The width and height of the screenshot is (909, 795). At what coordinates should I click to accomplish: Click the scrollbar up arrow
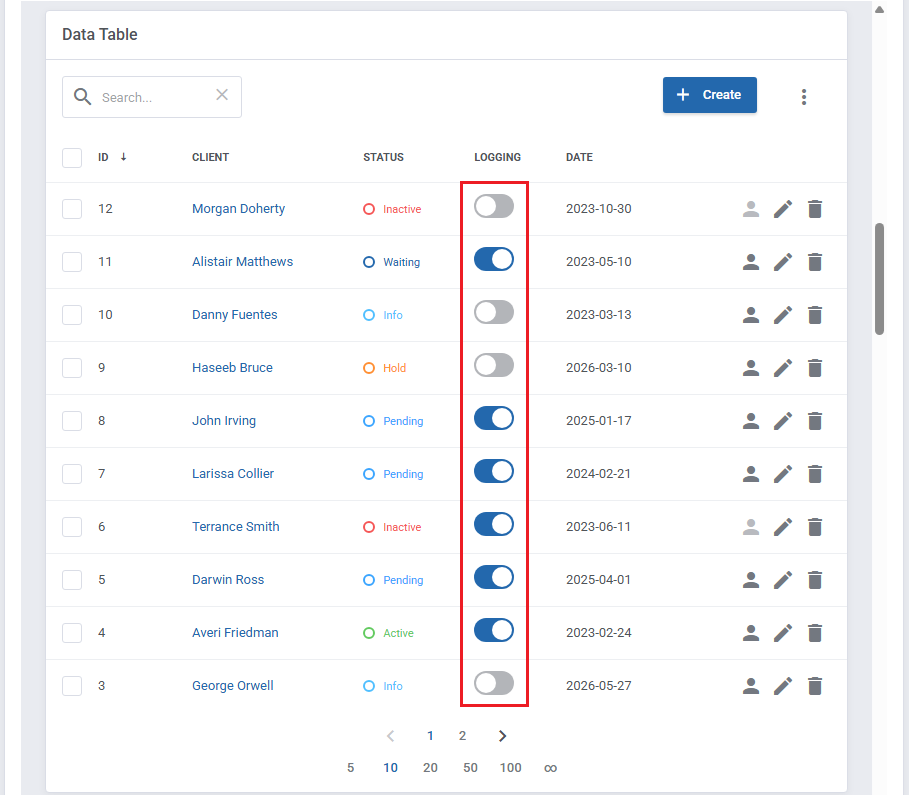point(879,9)
